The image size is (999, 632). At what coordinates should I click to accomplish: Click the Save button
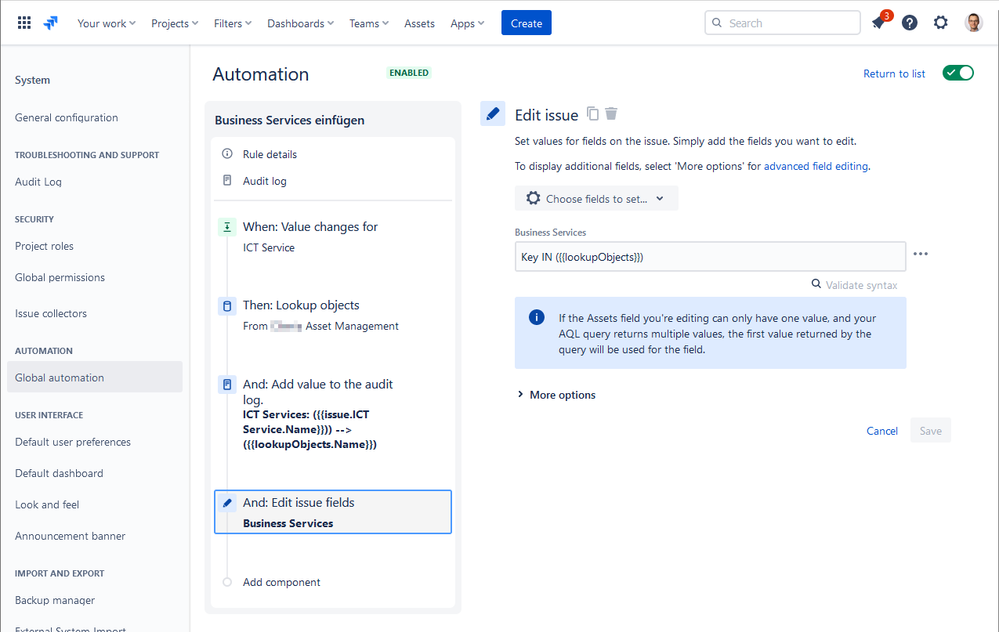coord(930,431)
